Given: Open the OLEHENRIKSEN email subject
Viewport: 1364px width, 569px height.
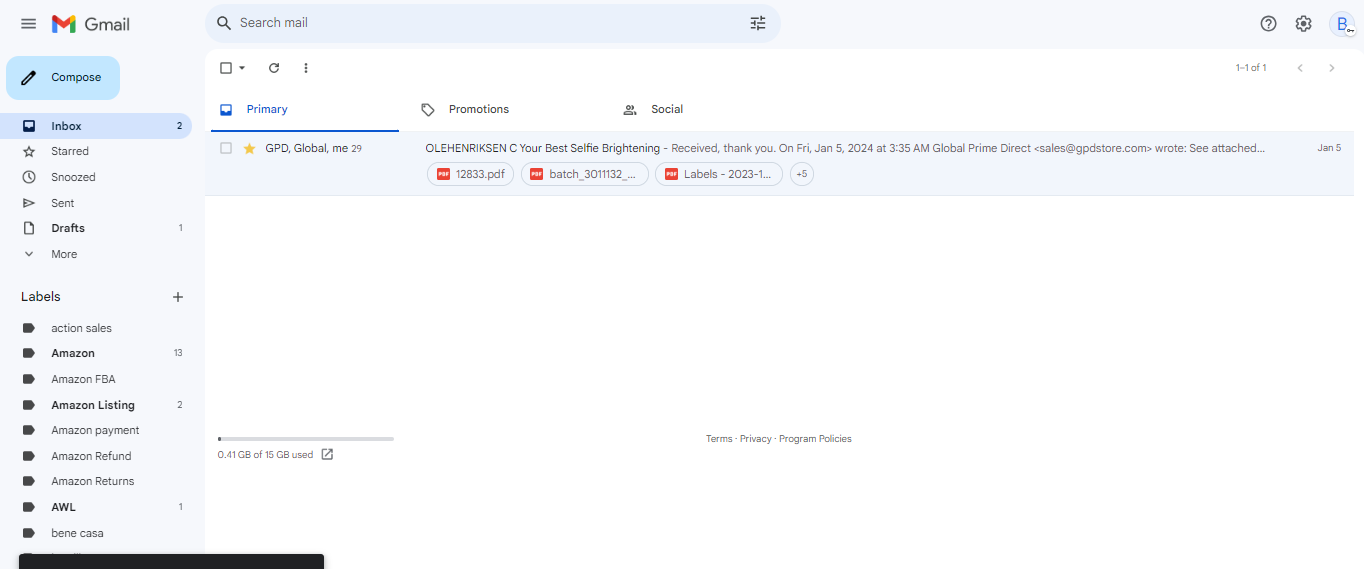Looking at the screenshot, I should click(x=542, y=148).
